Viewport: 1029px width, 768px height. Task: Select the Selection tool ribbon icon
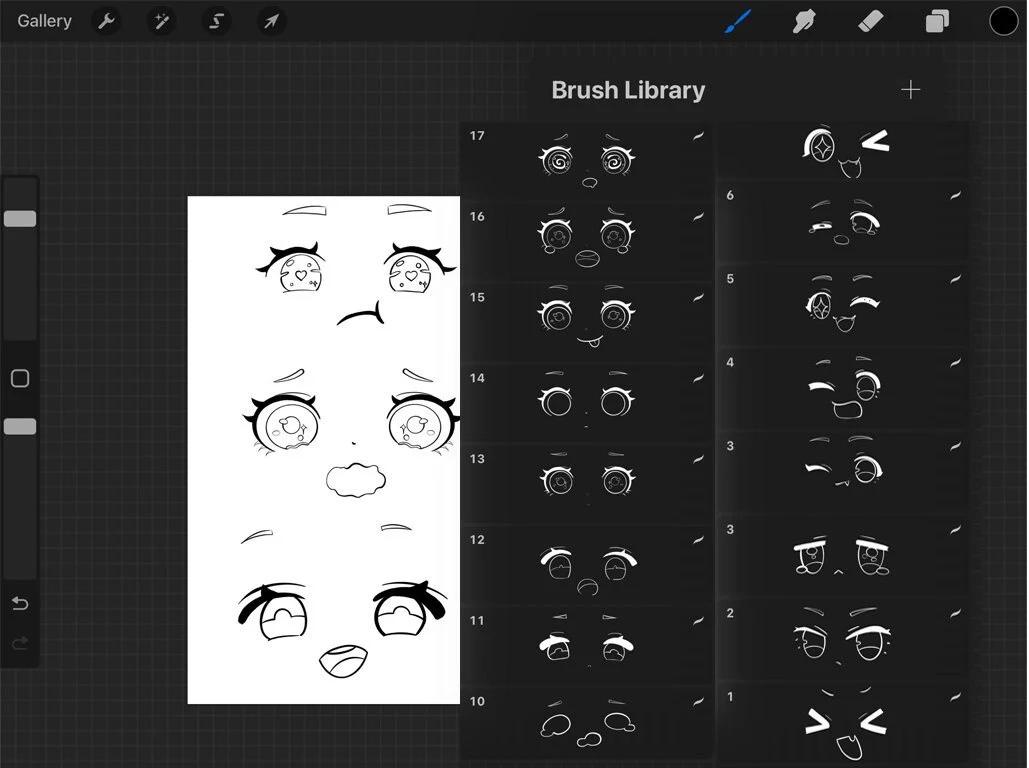click(x=216, y=22)
